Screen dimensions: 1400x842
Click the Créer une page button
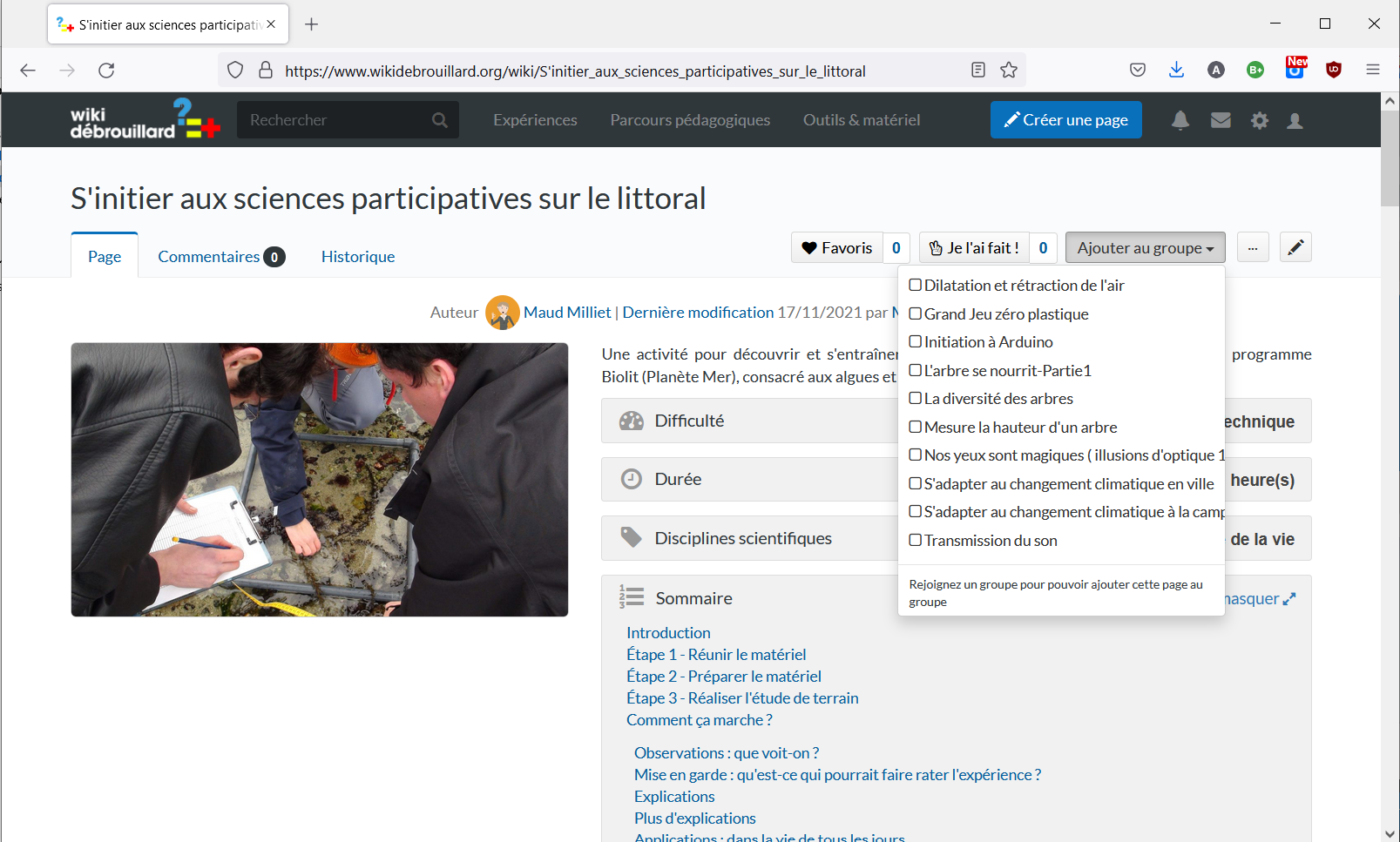(x=1065, y=120)
